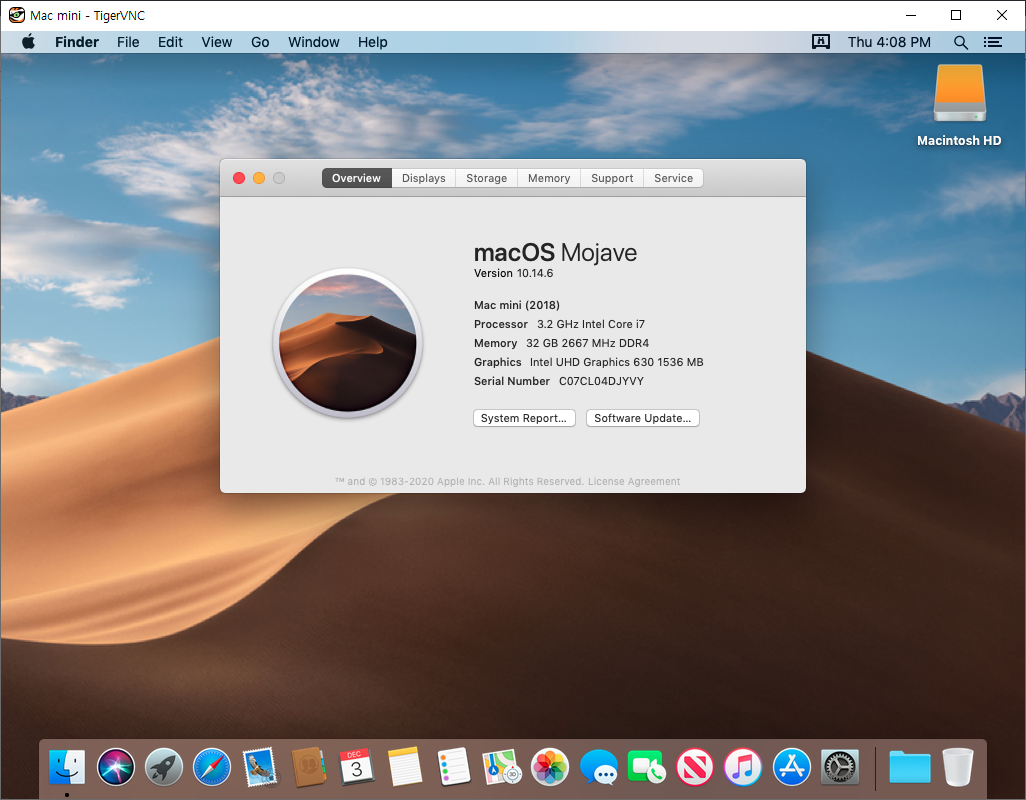1026x800 pixels.
Task: Select Macintosh HD desktop drive
Action: click(959, 94)
